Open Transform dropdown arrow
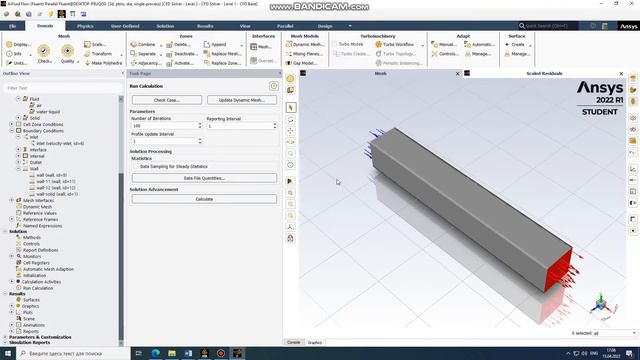 121,54
